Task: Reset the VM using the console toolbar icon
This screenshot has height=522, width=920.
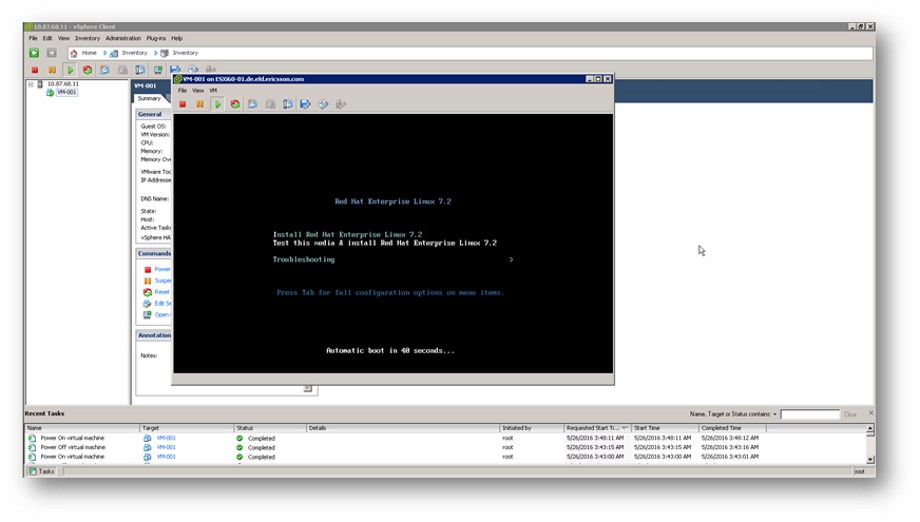Action: [234, 103]
